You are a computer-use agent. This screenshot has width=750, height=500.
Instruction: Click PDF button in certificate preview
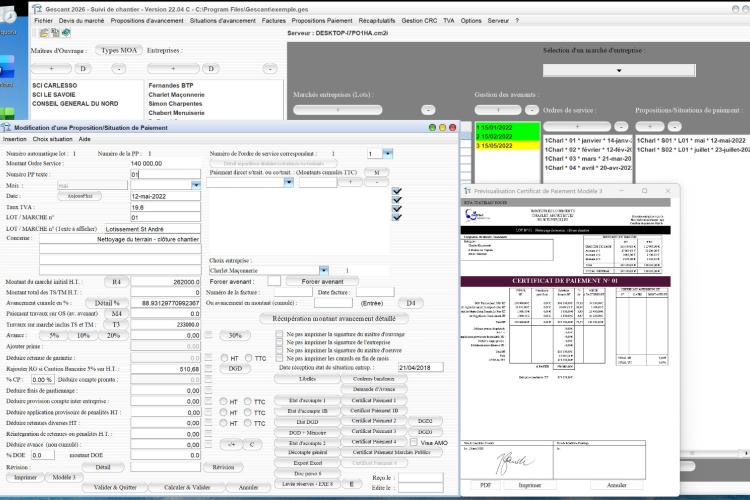[485, 485]
